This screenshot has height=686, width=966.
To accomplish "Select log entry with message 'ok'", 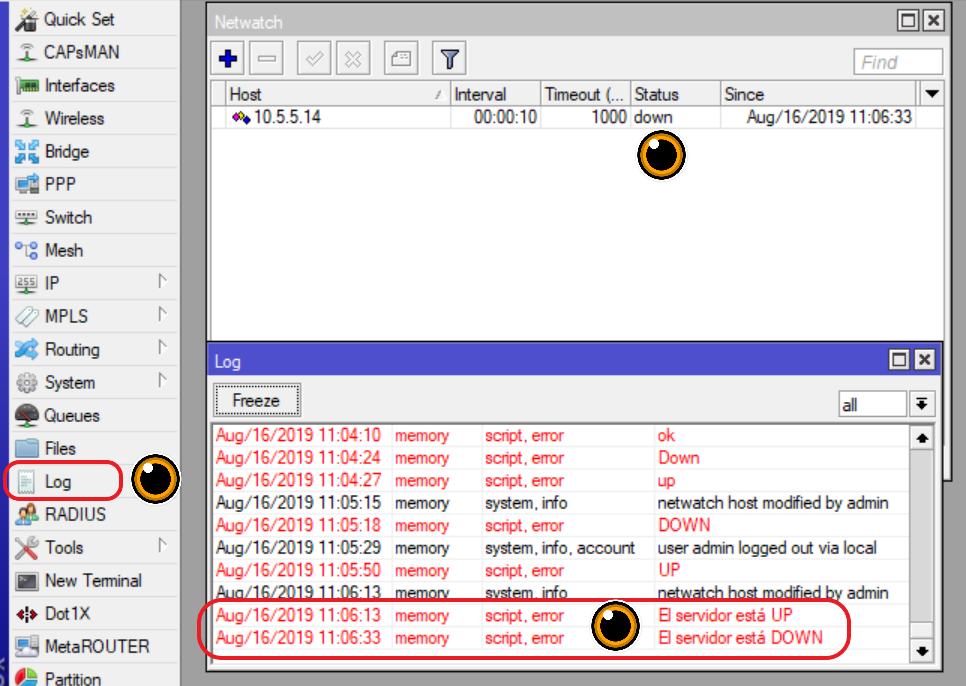I will point(561,435).
